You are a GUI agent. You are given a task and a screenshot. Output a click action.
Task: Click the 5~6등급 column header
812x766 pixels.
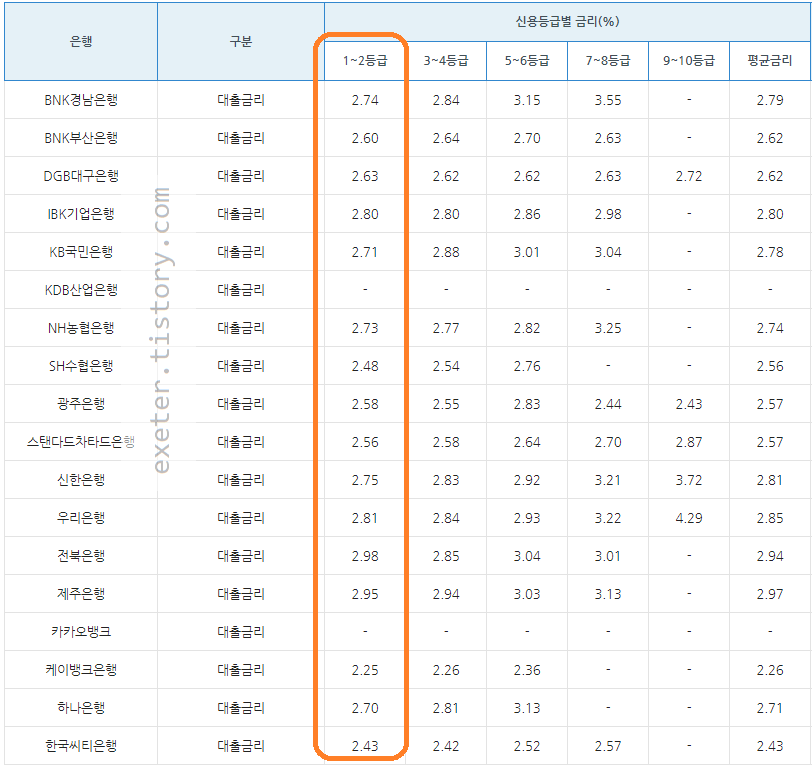click(x=527, y=61)
